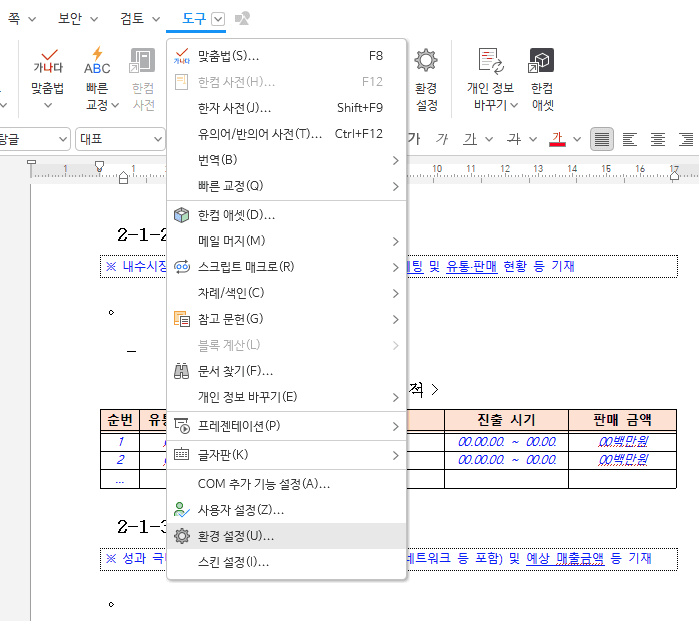This screenshot has height=621, width=699.
Task: Click the 개인 정보 바꾸기 ribbon icon
Action: pos(490,61)
